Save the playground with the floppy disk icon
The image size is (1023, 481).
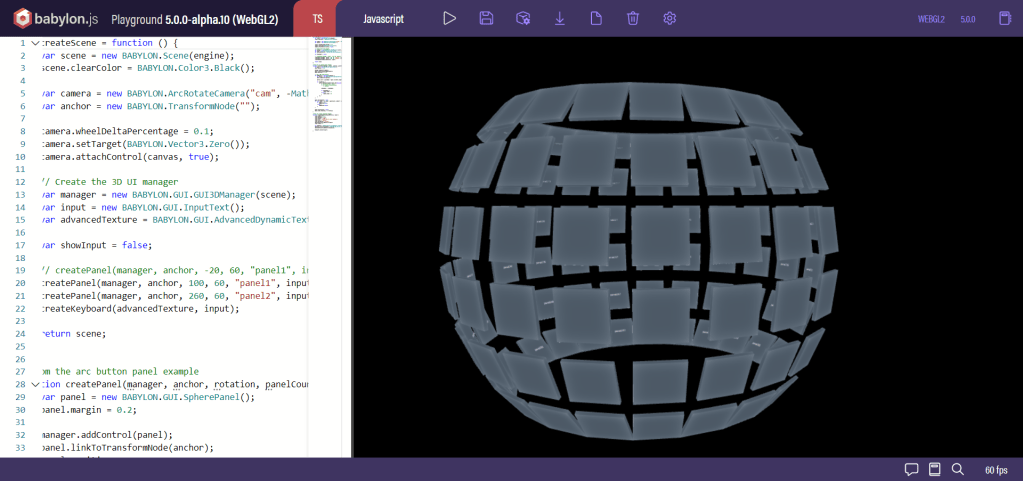click(x=486, y=19)
